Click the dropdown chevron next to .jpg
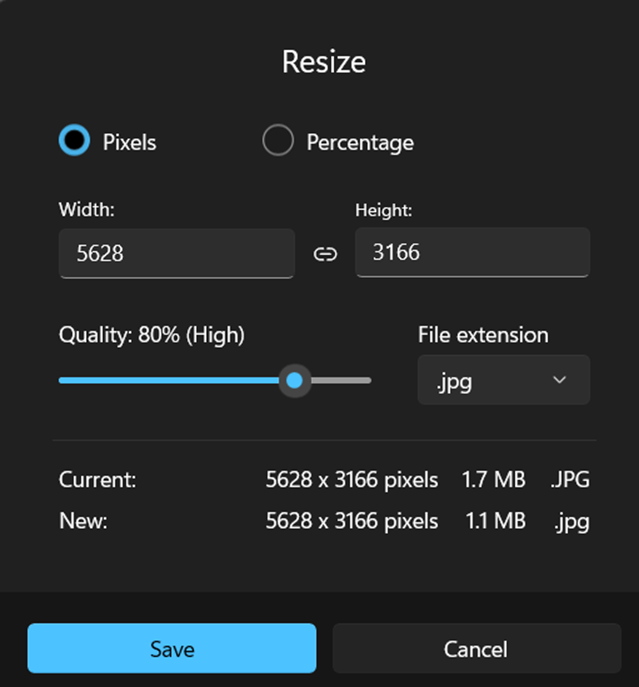This screenshot has width=639, height=687. coord(560,380)
